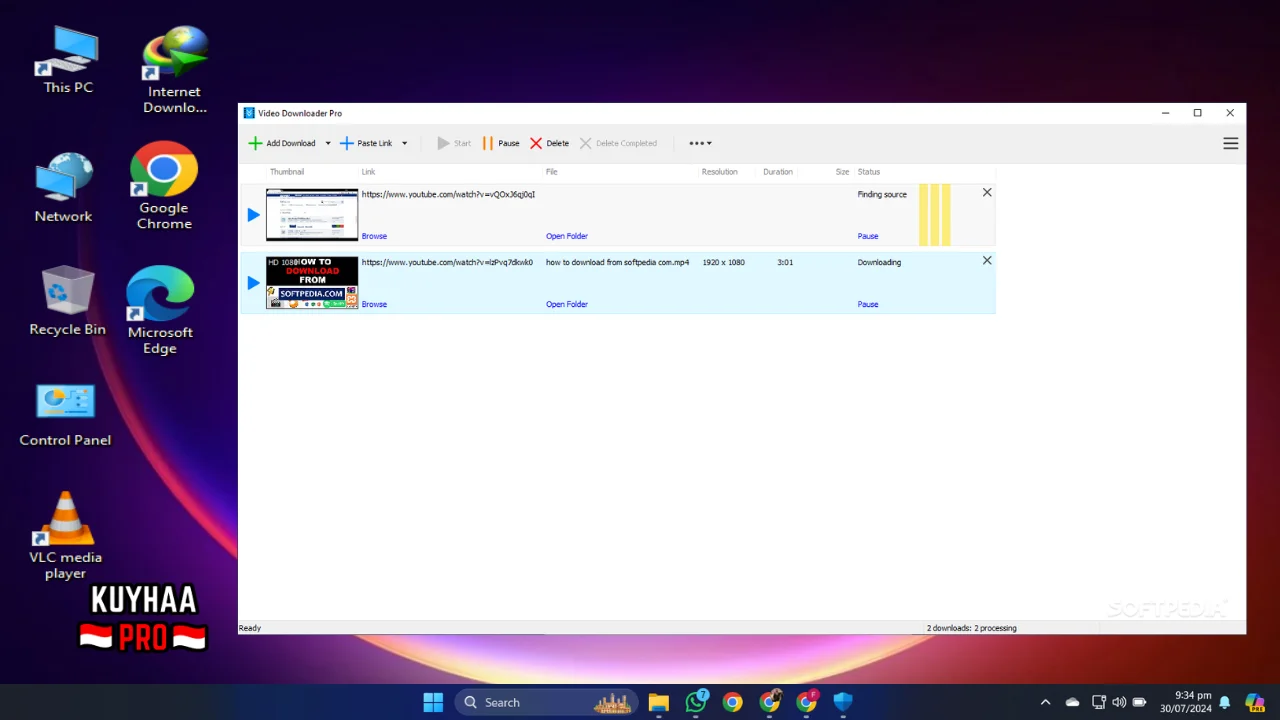Click the volume speaker tray icon
1280x720 pixels.
click(1119, 702)
